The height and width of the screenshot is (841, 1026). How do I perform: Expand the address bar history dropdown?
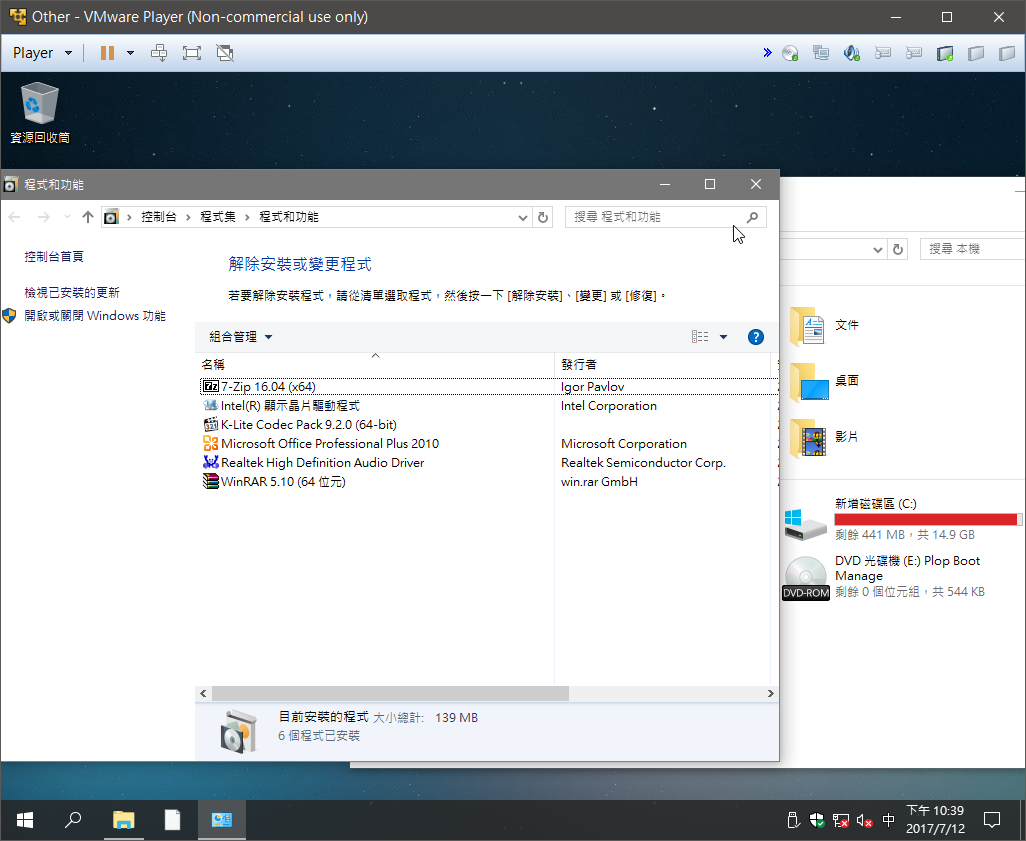[523, 217]
